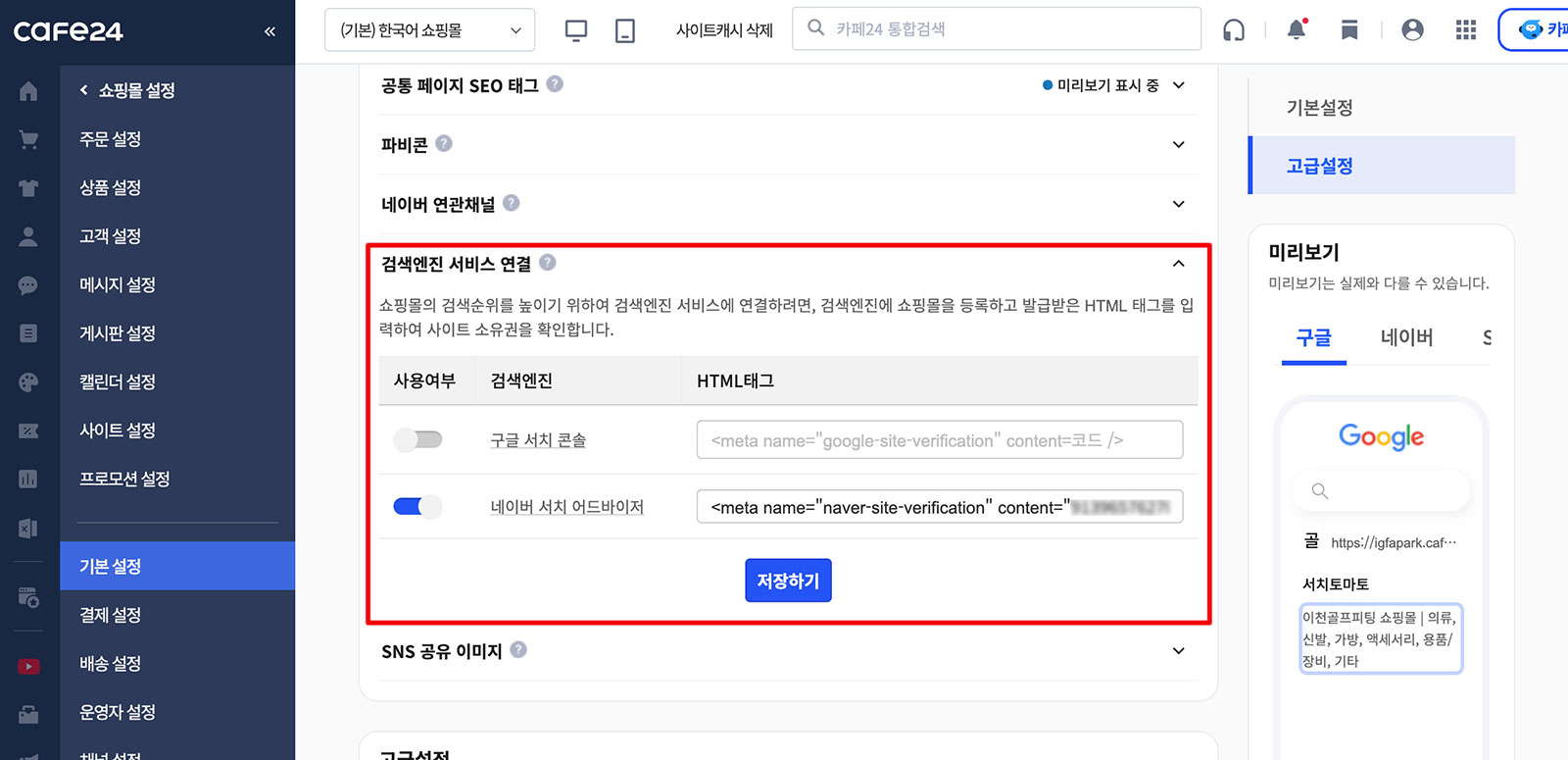Screen dimensions: 1568x760
Task: Open the notification bell icon
Action: tap(1297, 29)
